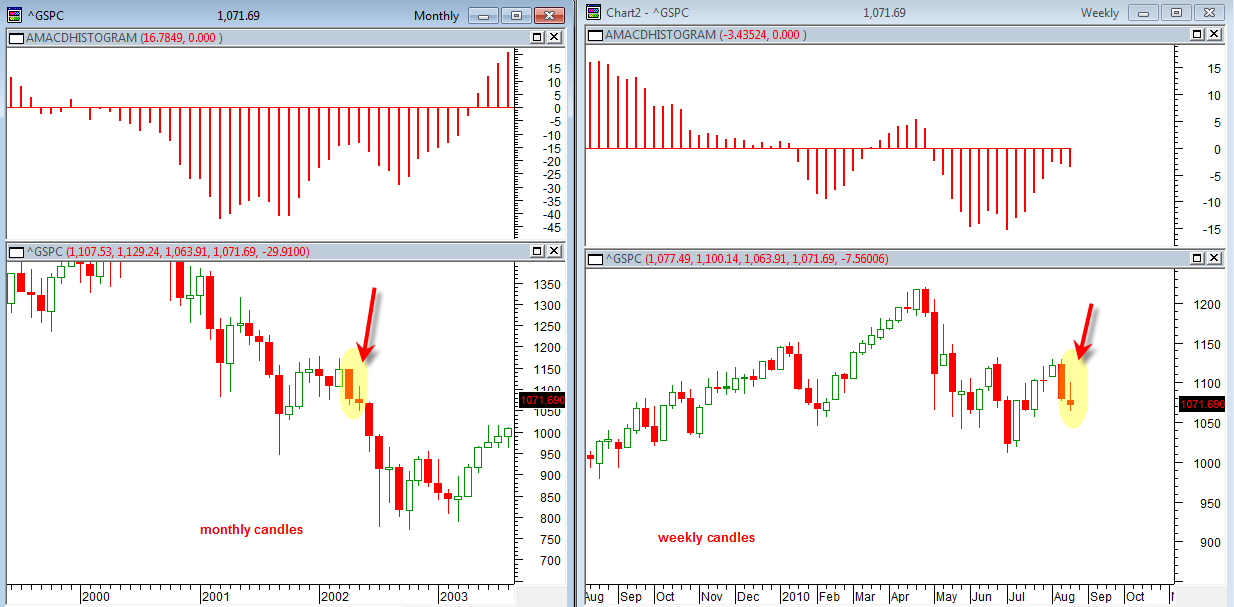Close the Monthly ^GSPC chart window
This screenshot has height=607, width=1234.
549,15
